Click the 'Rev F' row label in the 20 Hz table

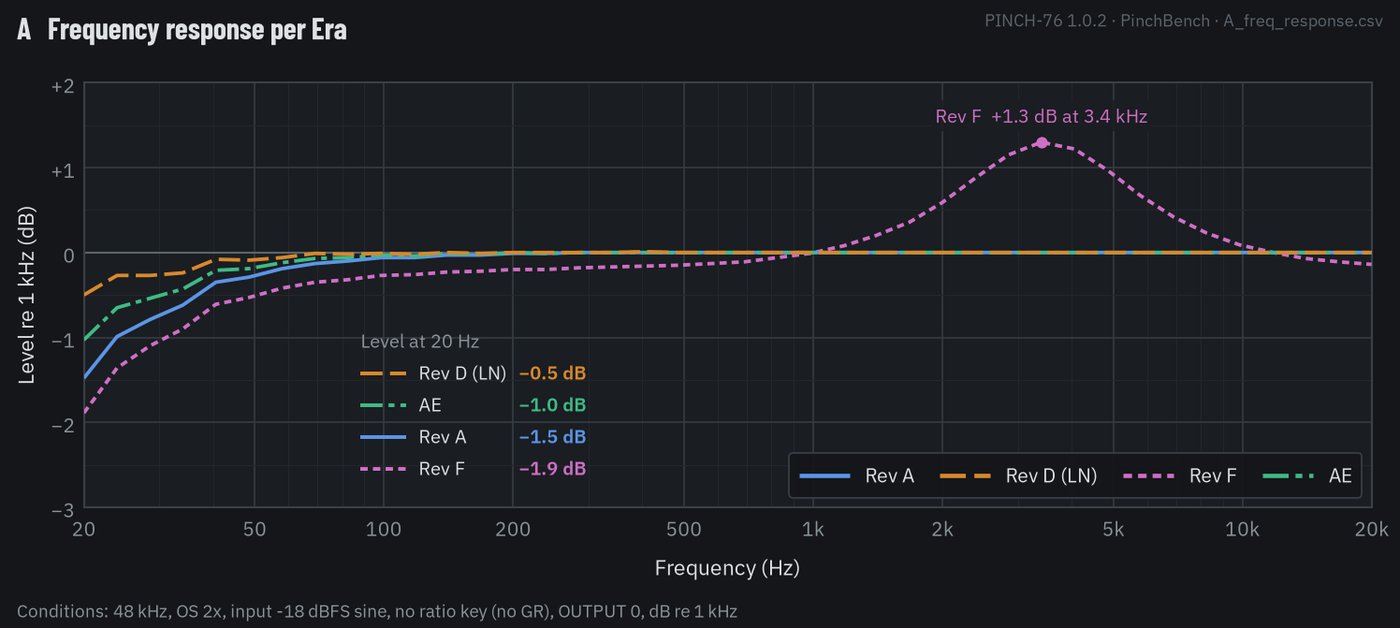point(442,469)
